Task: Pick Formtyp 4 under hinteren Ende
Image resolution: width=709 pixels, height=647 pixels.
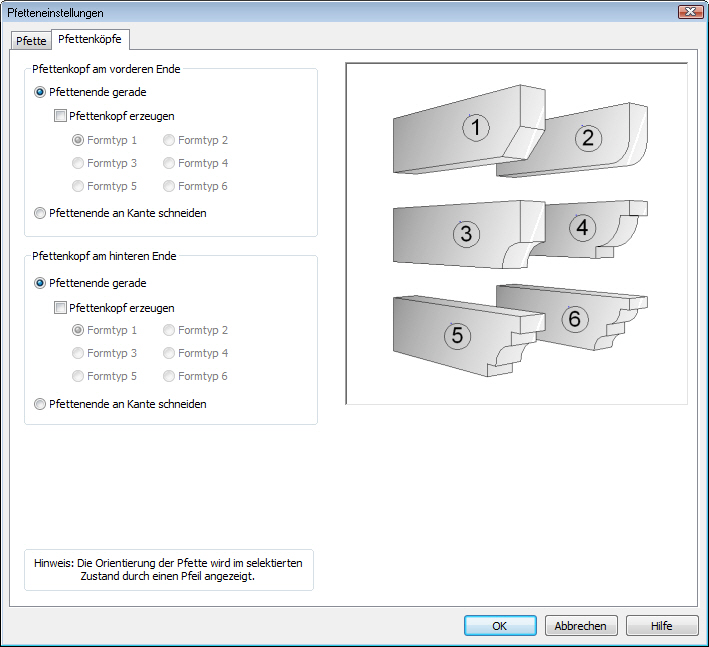Action: click(x=195, y=353)
